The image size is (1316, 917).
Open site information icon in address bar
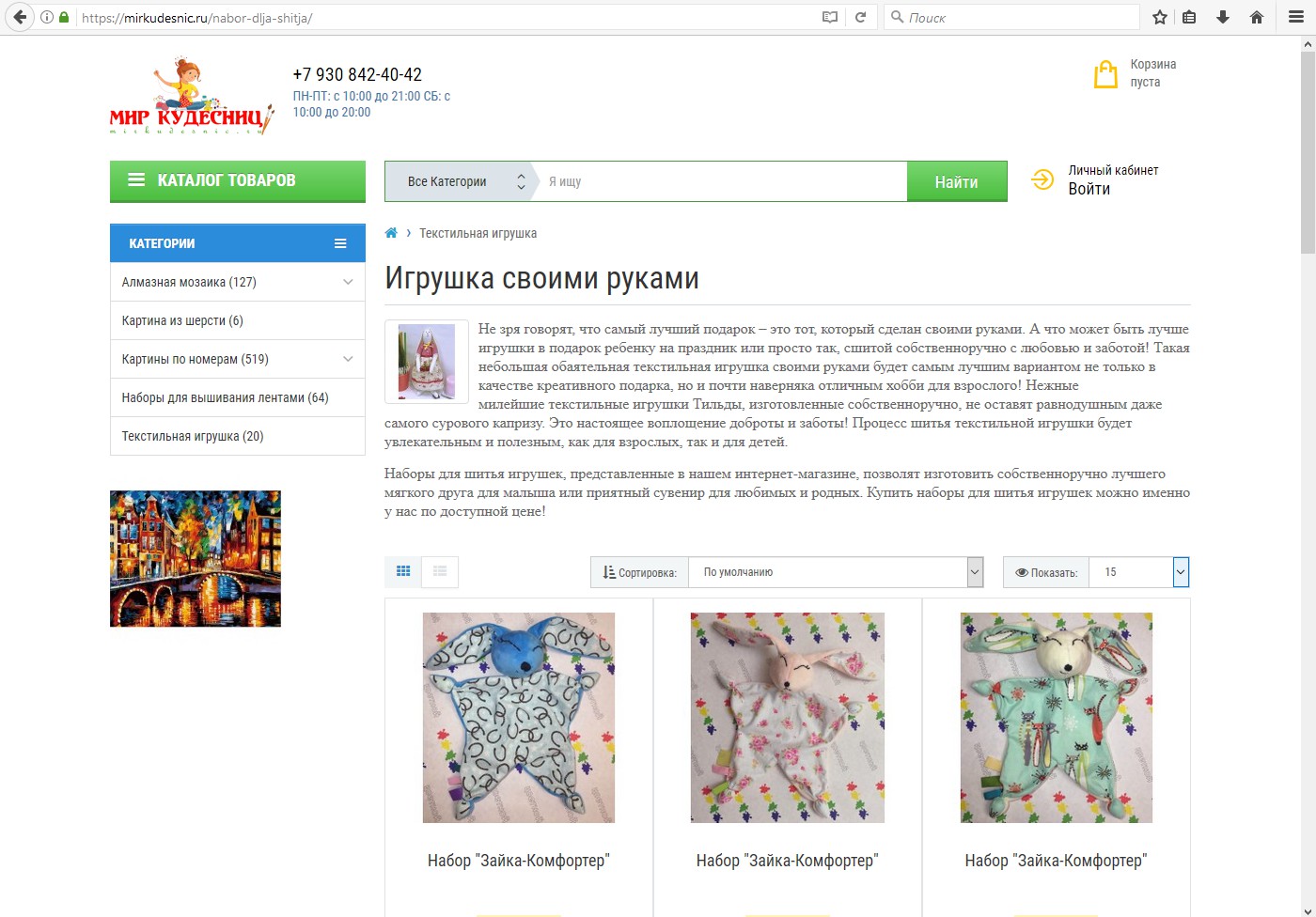[46, 17]
